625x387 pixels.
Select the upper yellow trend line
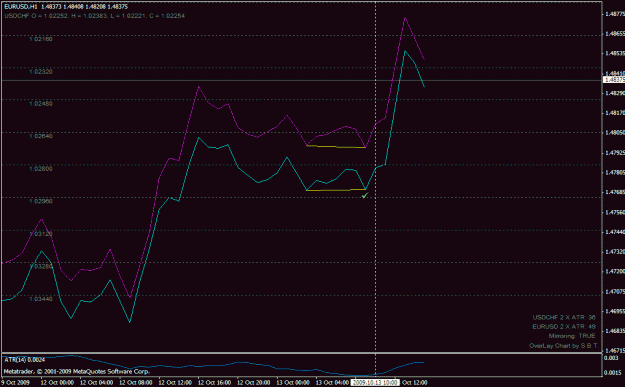tap(336, 147)
